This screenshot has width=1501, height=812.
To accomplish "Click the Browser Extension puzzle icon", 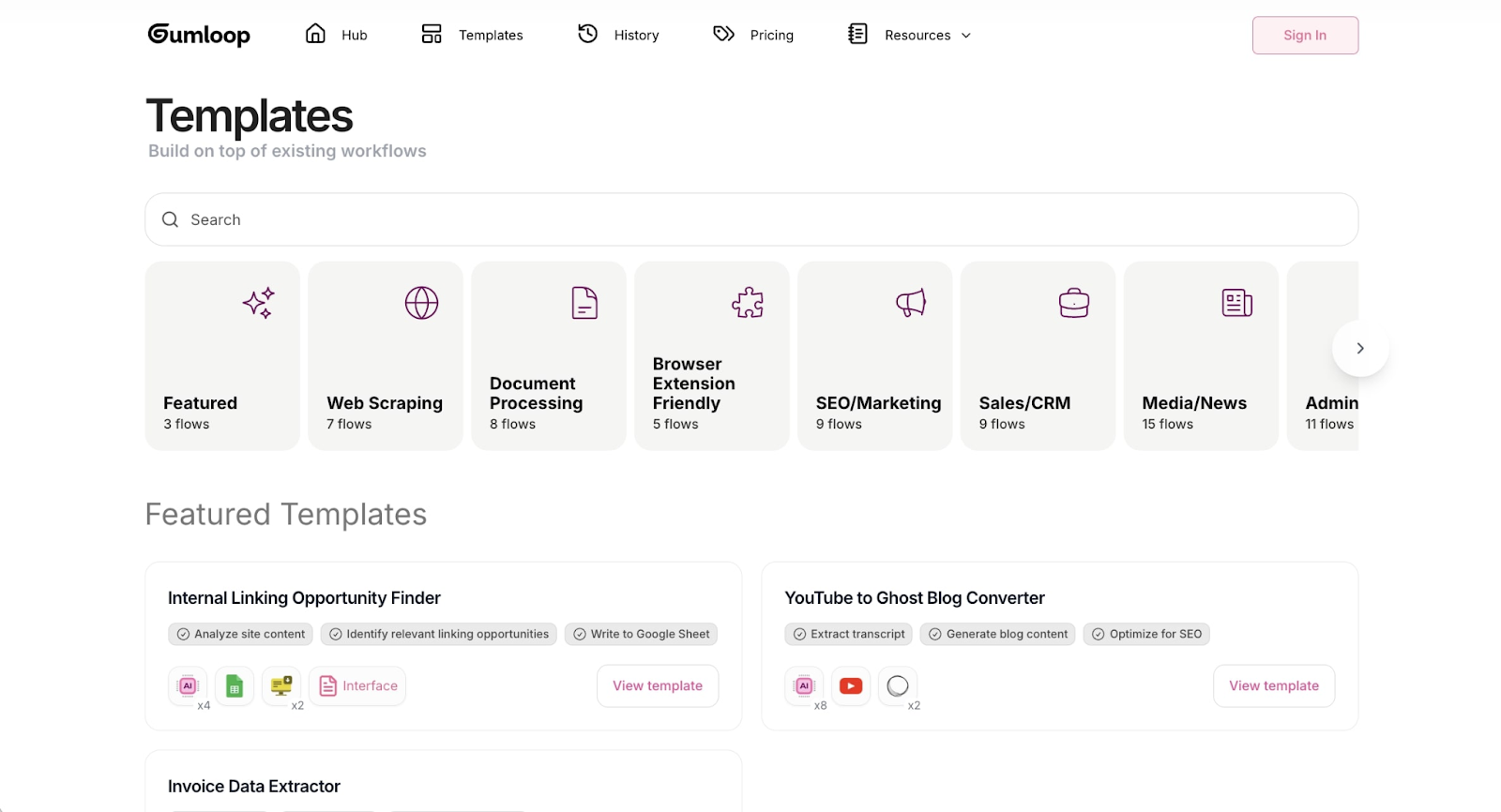I will pos(748,303).
